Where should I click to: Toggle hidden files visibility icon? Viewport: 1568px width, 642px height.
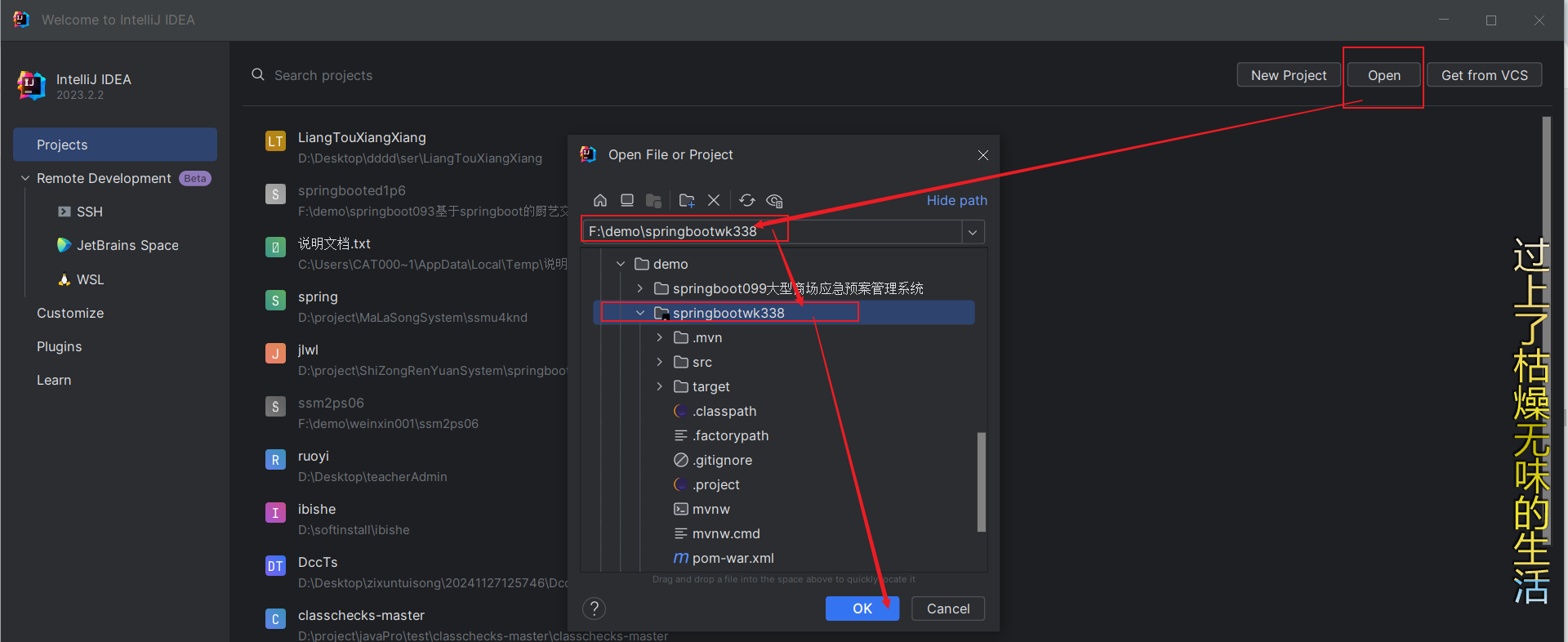point(775,200)
